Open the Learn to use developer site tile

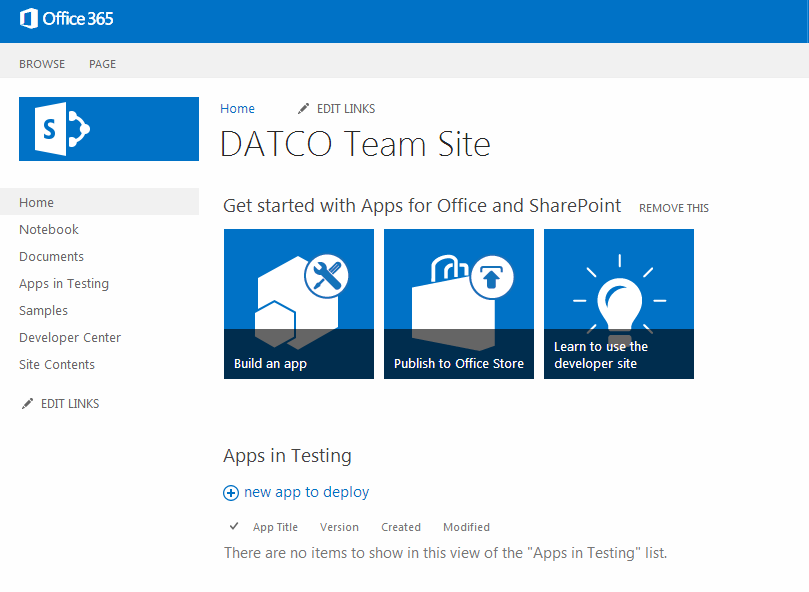(x=619, y=304)
